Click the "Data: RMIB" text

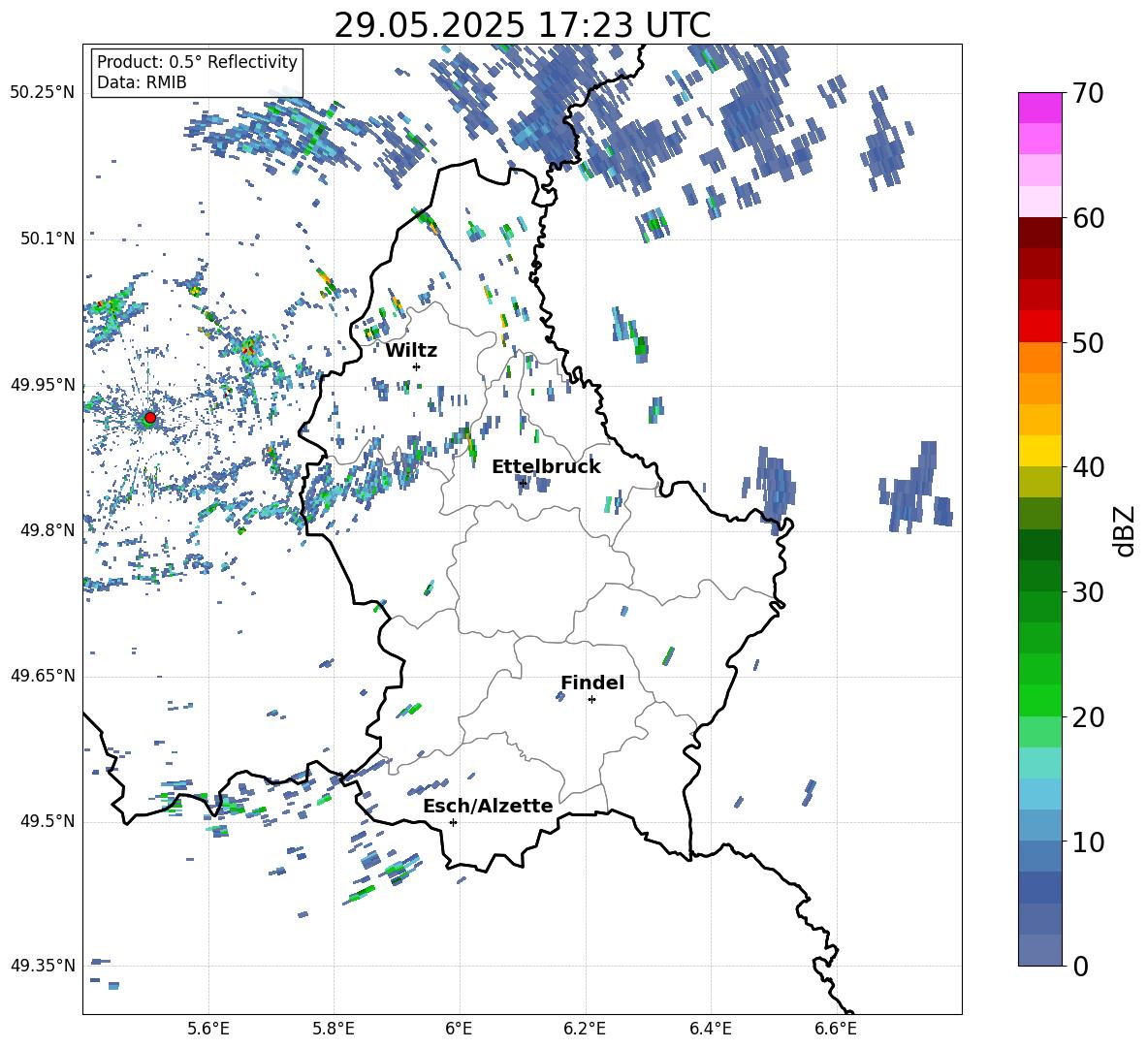click(x=142, y=82)
